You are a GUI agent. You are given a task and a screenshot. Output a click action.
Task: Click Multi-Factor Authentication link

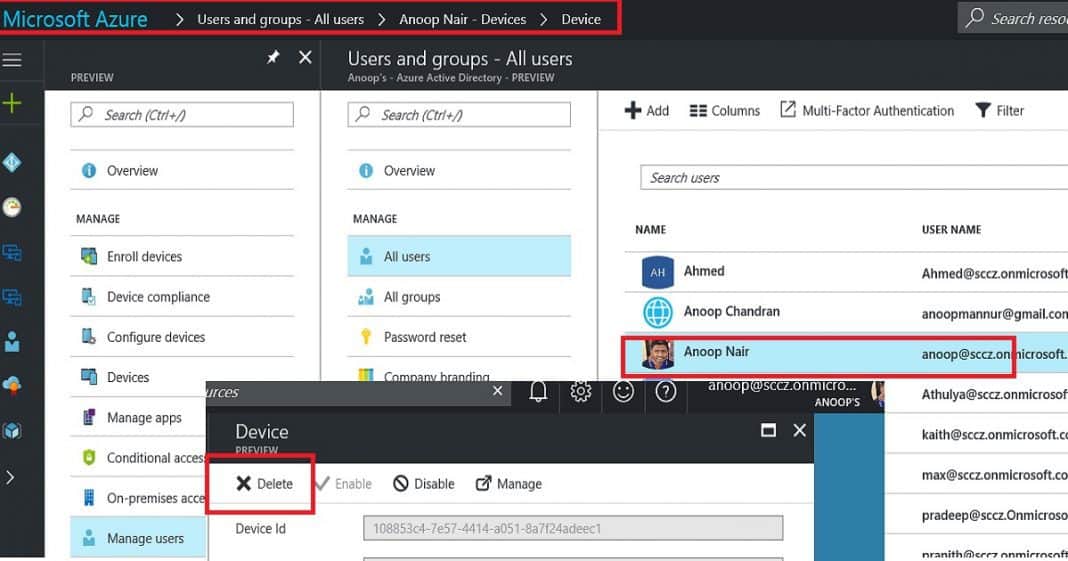[867, 111]
